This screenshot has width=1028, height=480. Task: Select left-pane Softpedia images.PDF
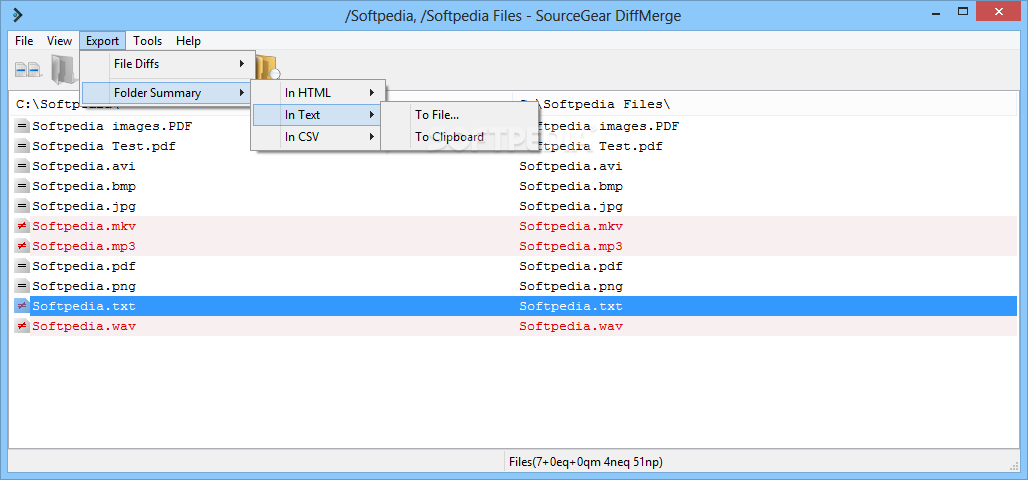tap(112, 126)
